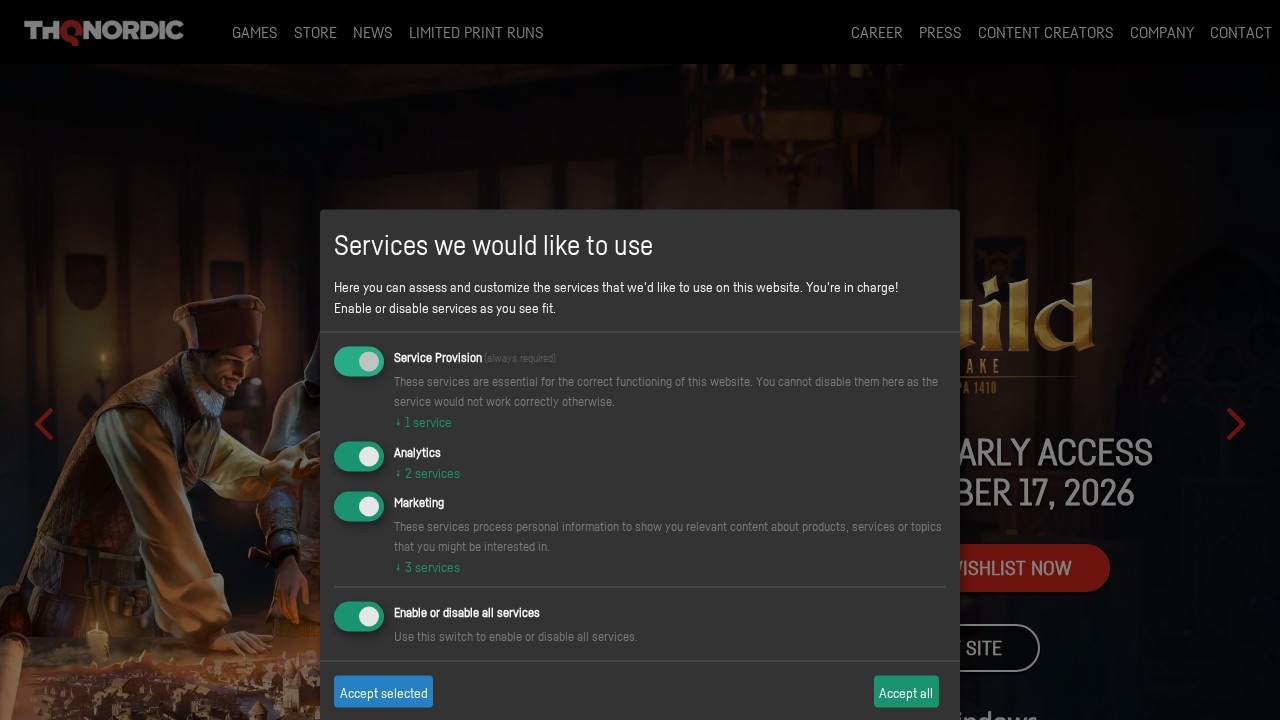Image resolution: width=1280 pixels, height=720 pixels.
Task: Open the Company menu item
Action: pyautogui.click(x=1162, y=32)
